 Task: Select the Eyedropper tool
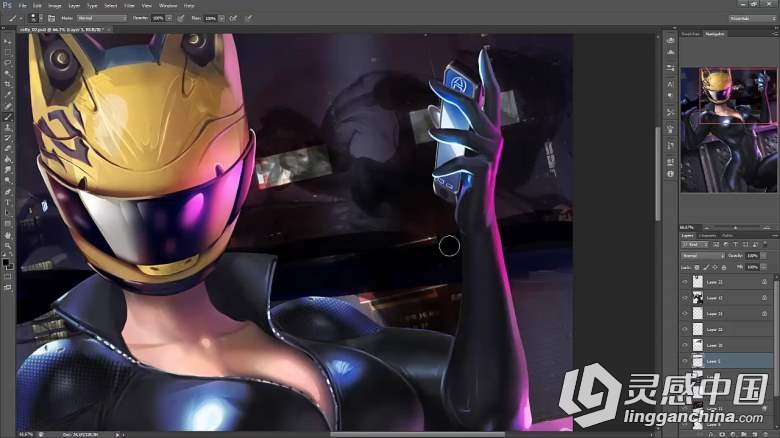(7, 95)
